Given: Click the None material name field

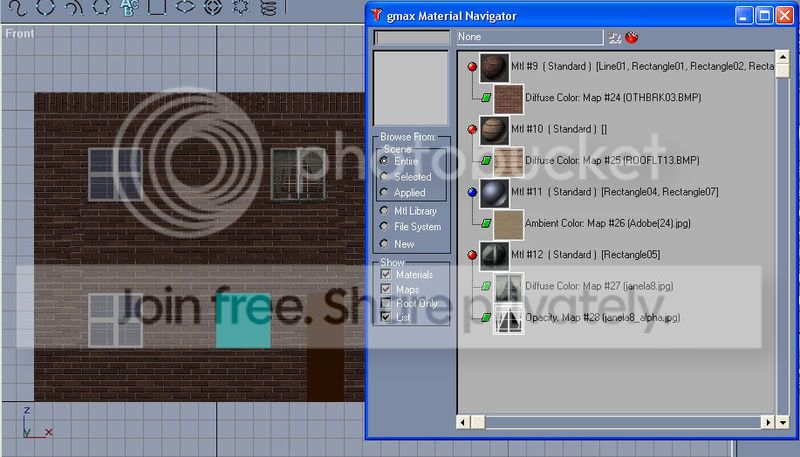Looking at the screenshot, I should coord(530,37).
